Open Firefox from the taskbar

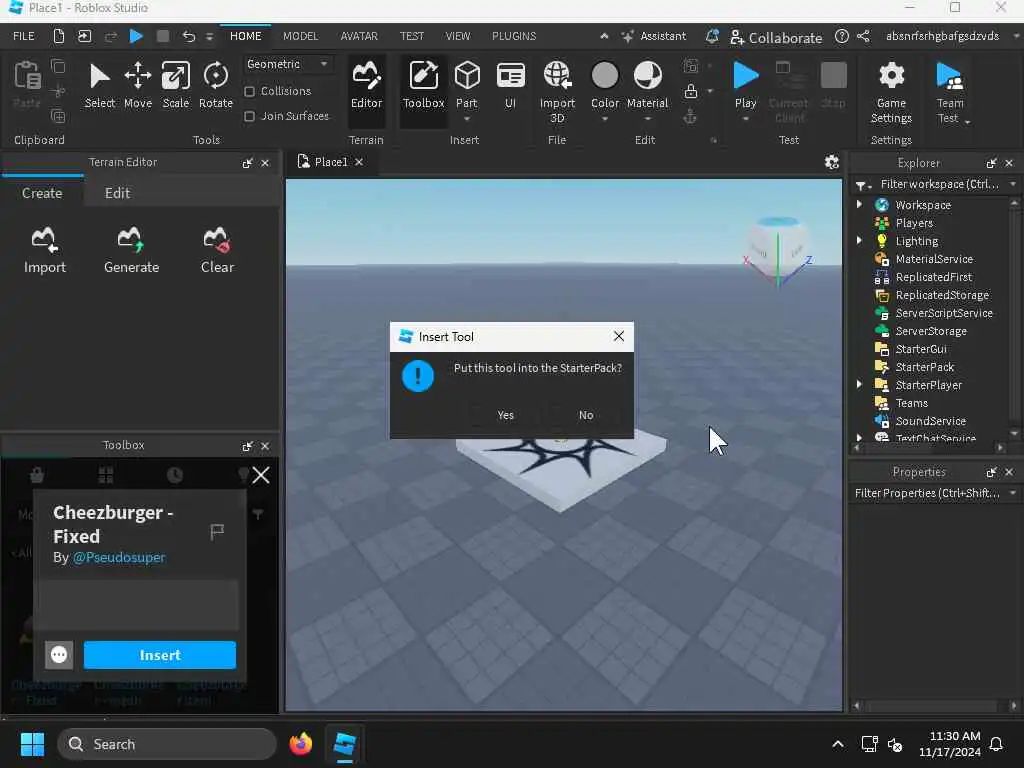[300, 744]
